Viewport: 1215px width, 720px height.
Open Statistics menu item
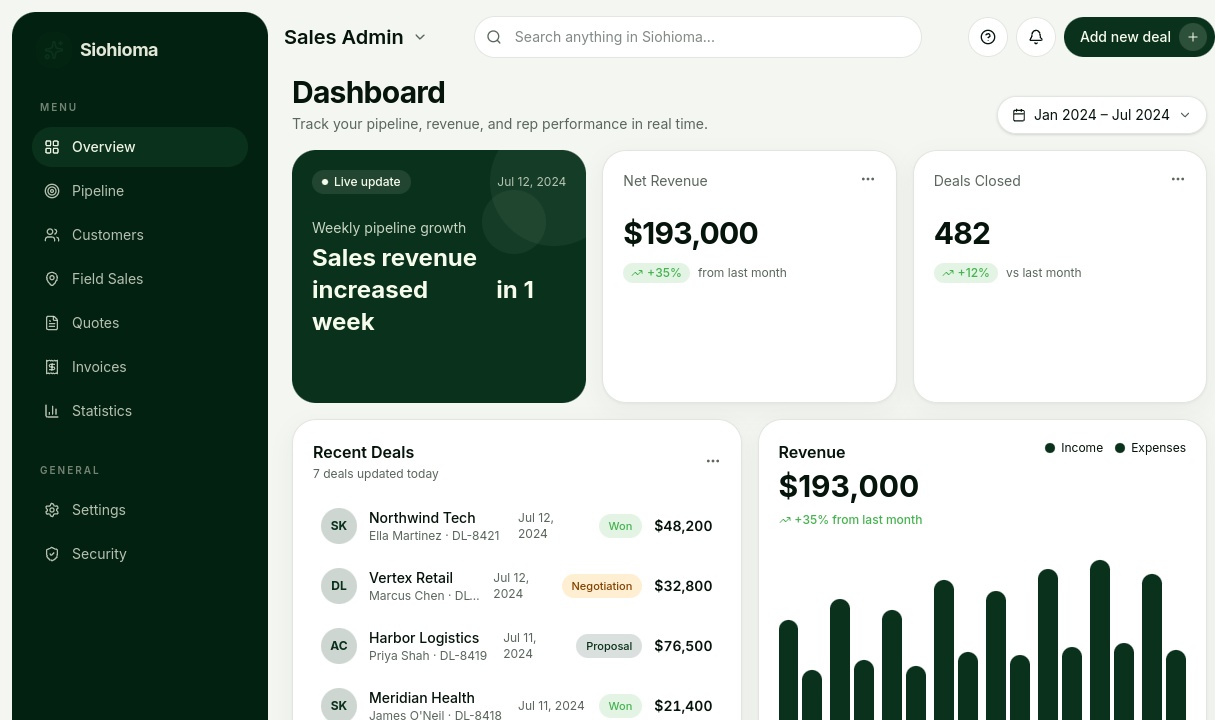(140, 411)
